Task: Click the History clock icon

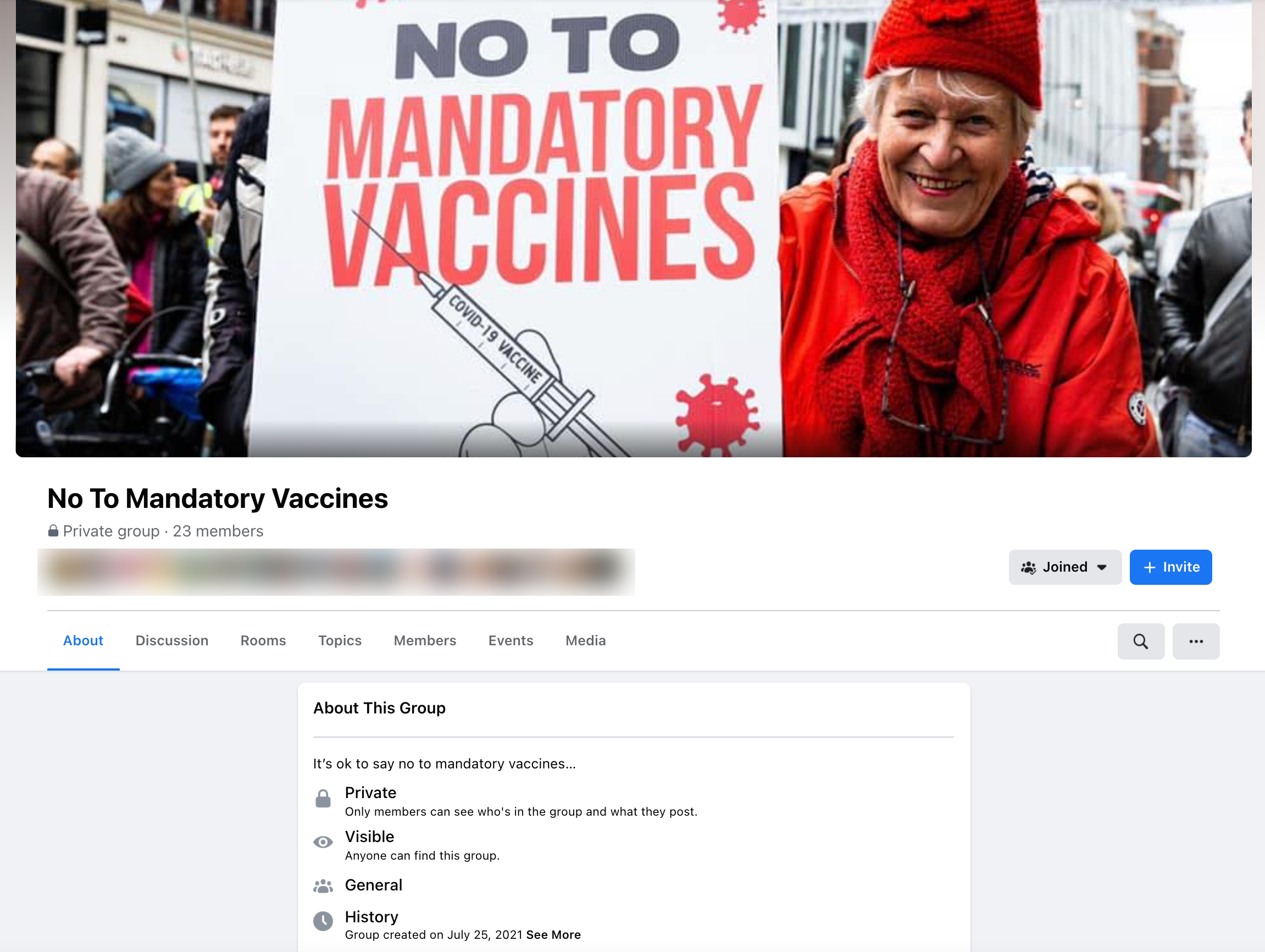Action: 323,921
